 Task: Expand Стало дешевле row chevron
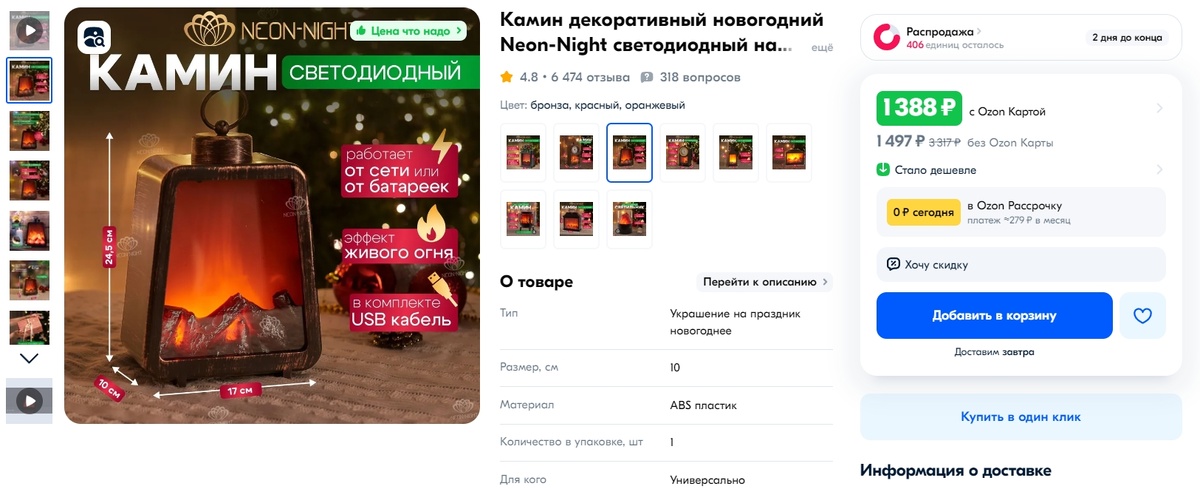pyautogui.click(x=1159, y=170)
